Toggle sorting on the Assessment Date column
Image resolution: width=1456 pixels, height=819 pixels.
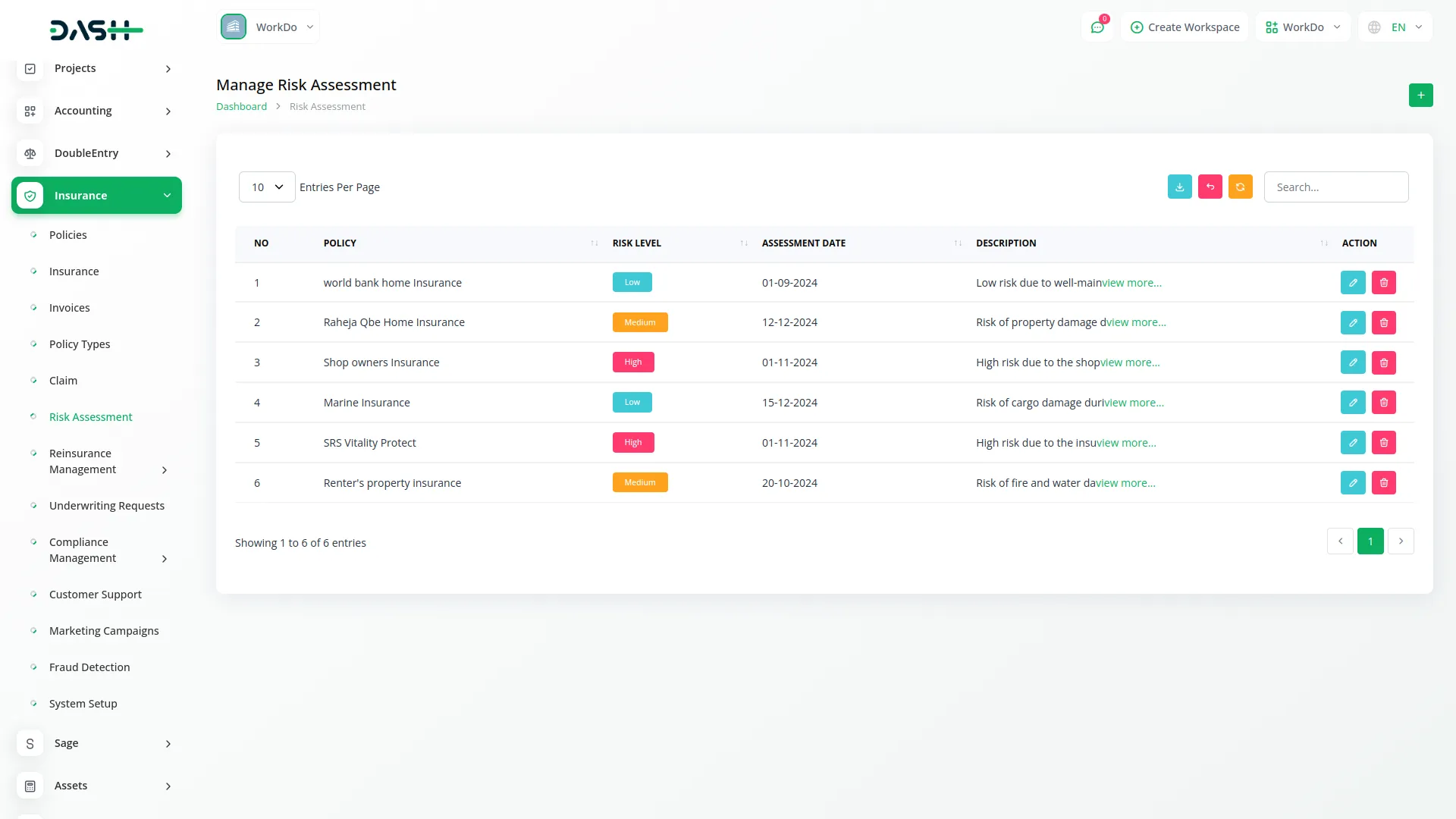click(957, 243)
